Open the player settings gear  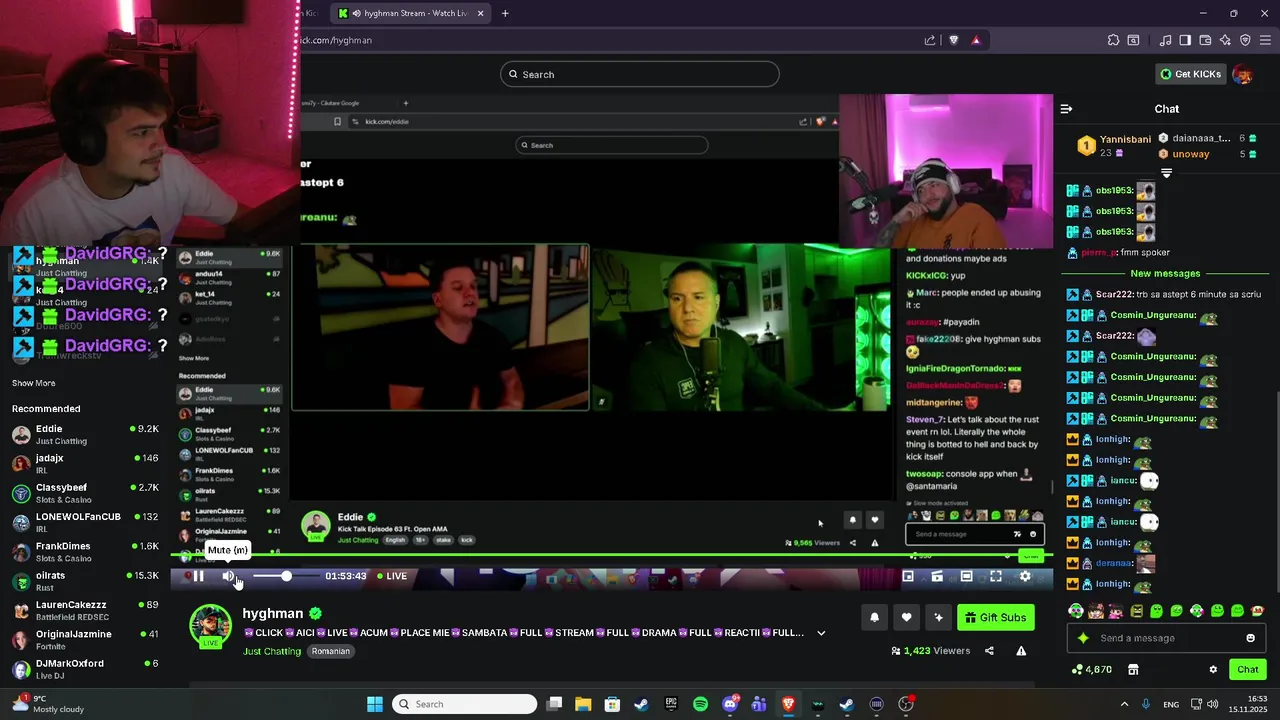[1025, 576]
